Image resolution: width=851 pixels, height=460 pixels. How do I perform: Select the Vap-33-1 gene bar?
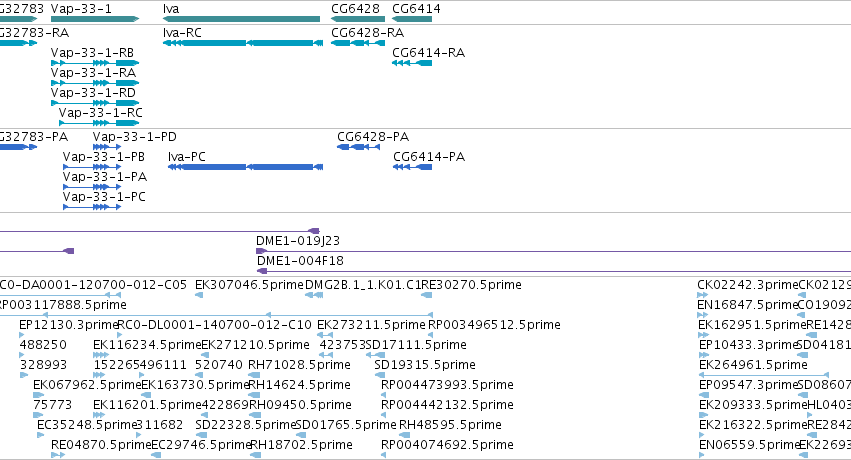tap(95, 19)
